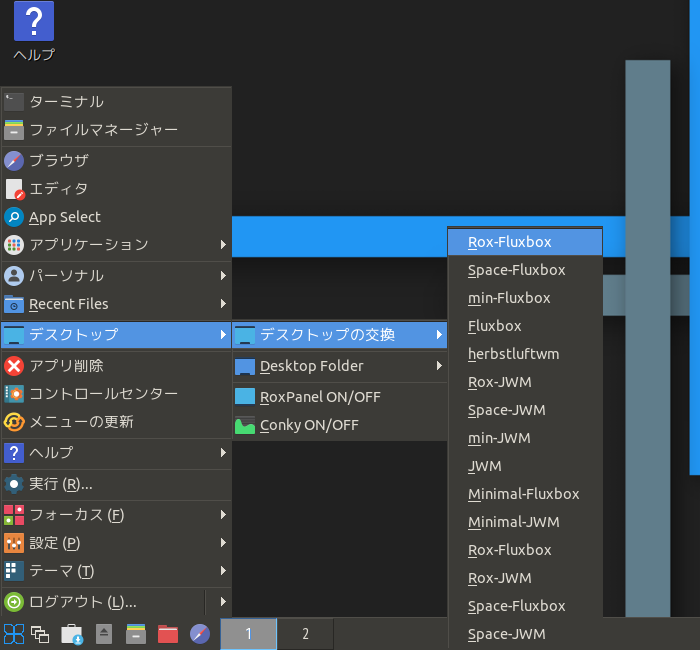Expand the 設定 (P) submenu
Viewport: 700px width, 650px height.
click(116, 543)
